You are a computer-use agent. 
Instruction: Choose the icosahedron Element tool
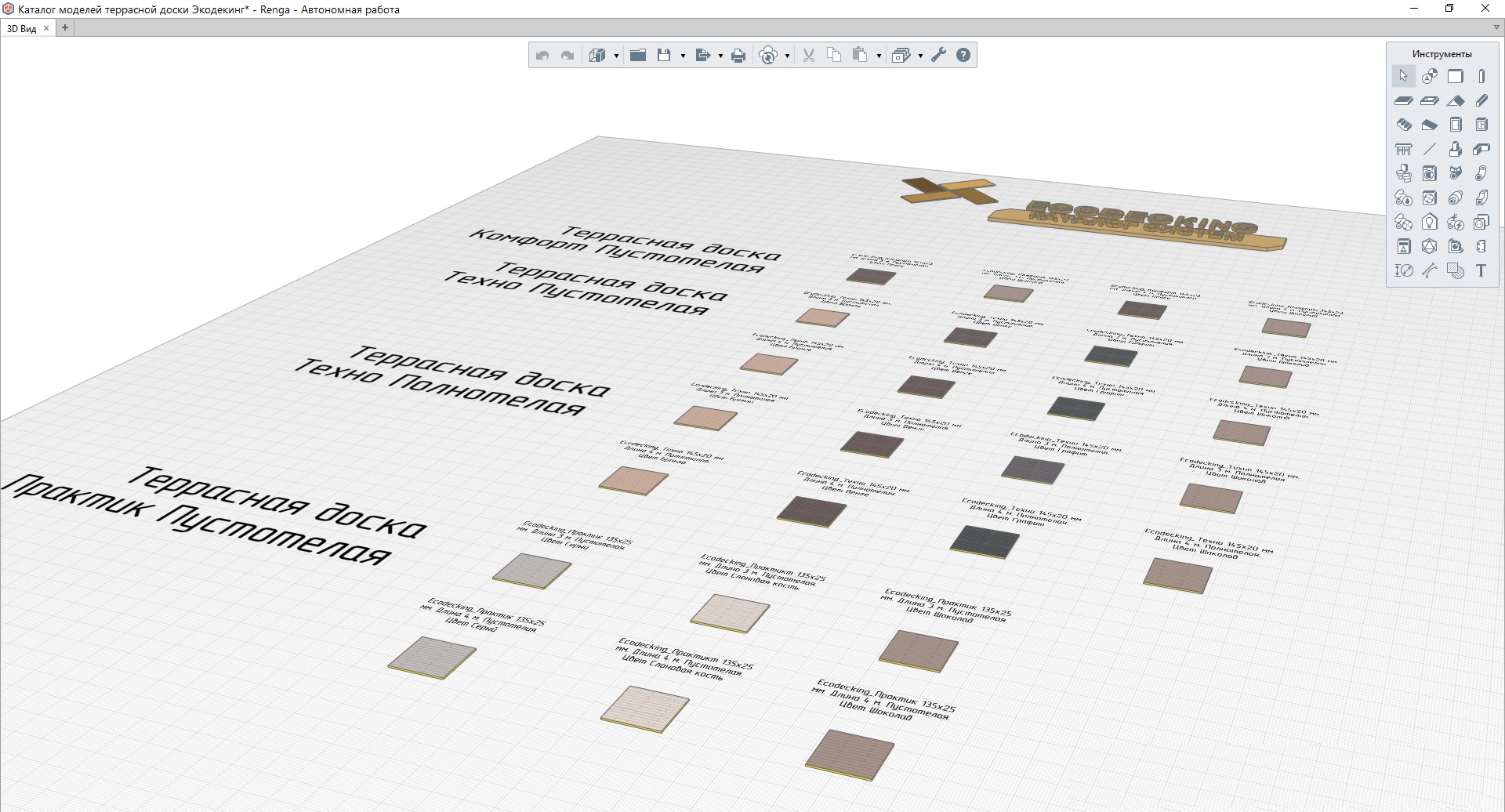[x=1430, y=246]
